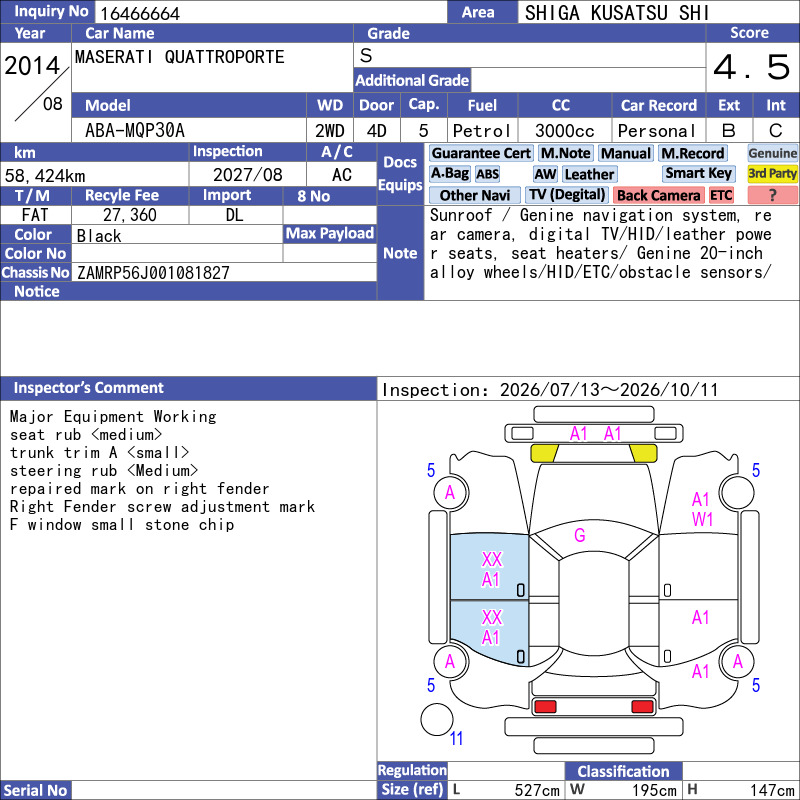Select the W1 mark on the fender
Image resolution: width=800 pixels, height=800 pixels.
click(x=702, y=519)
